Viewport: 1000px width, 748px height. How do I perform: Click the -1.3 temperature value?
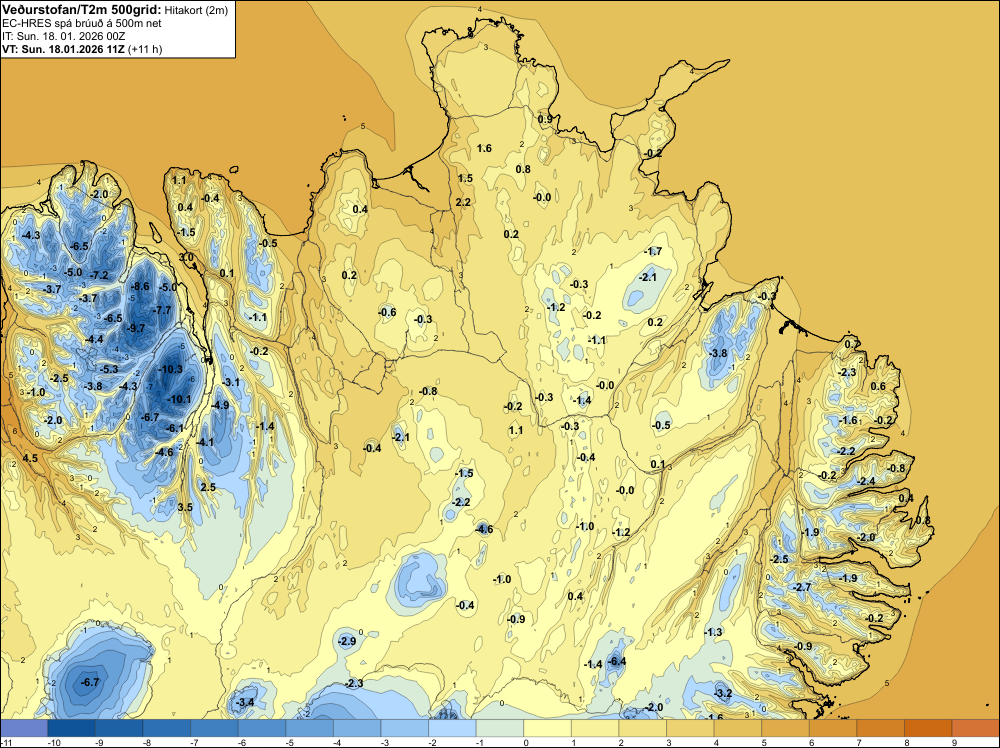[x=713, y=631]
